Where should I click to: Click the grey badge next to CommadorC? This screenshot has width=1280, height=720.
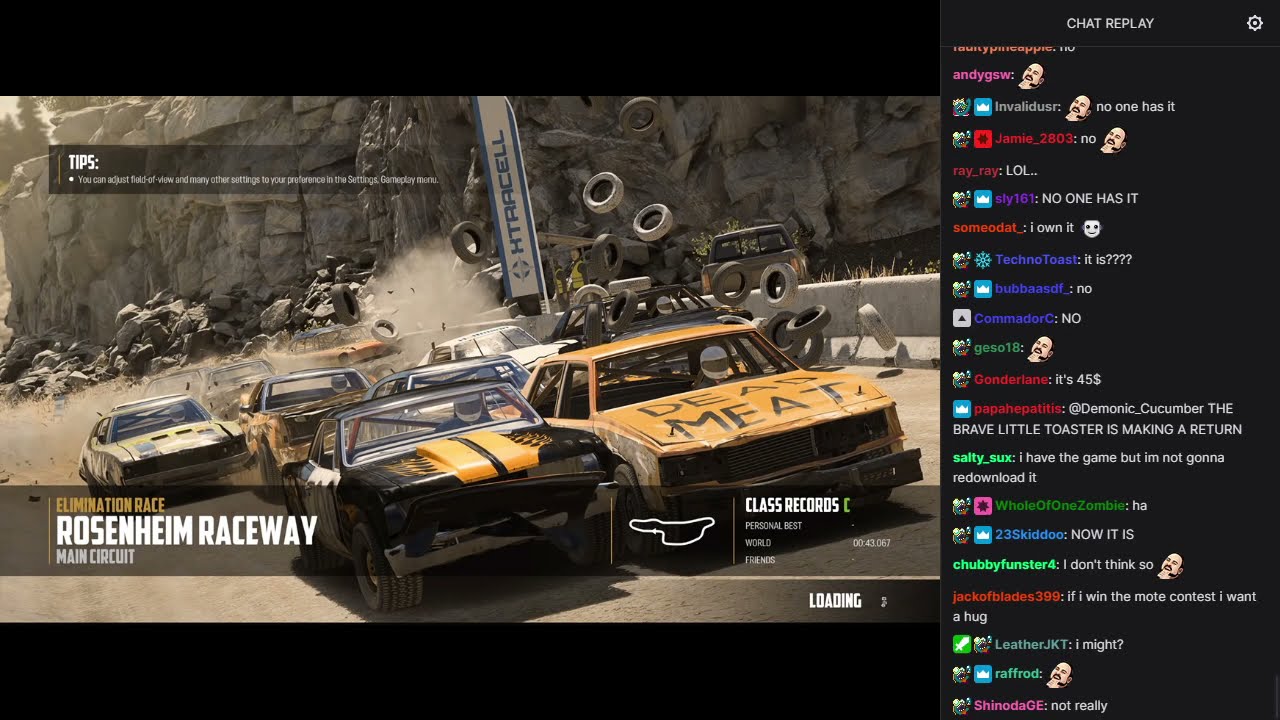[961, 319]
